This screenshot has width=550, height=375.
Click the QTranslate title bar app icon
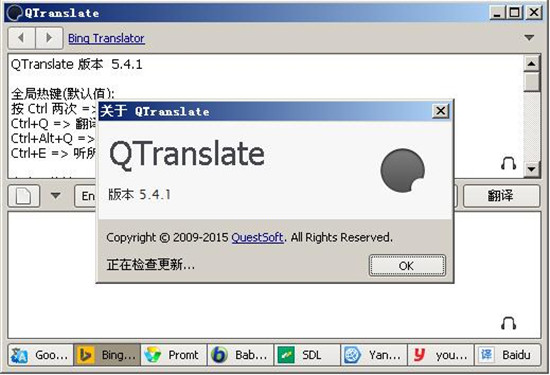[x=15, y=13]
